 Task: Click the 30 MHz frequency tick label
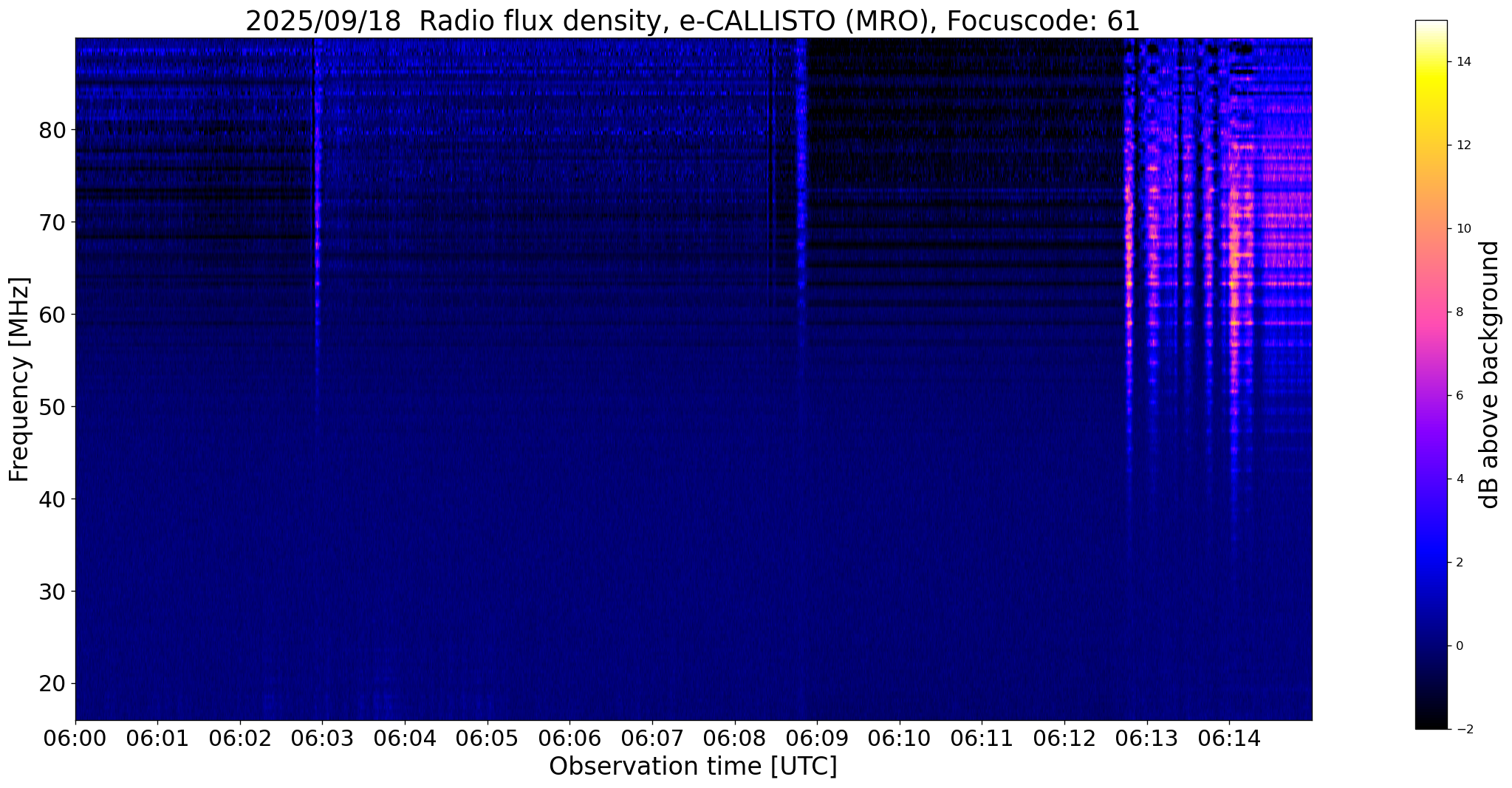click(52, 592)
